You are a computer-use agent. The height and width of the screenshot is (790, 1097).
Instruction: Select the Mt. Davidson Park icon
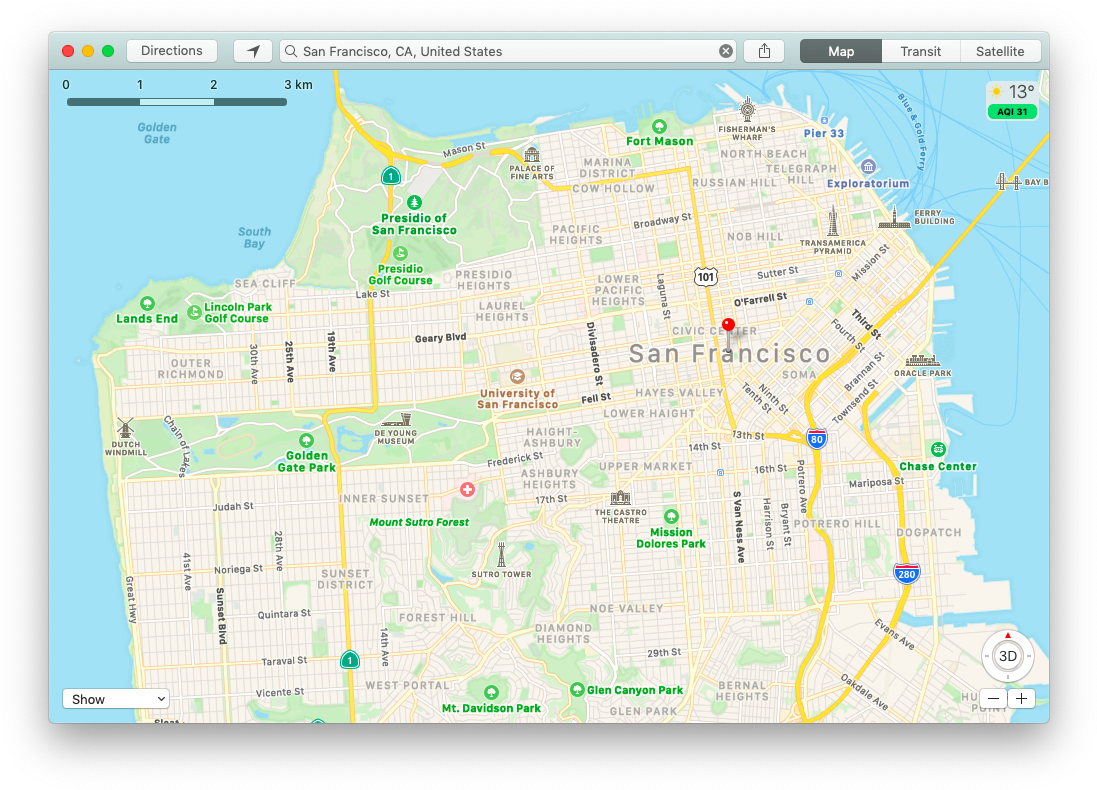pyautogui.click(x=491, y=693)
